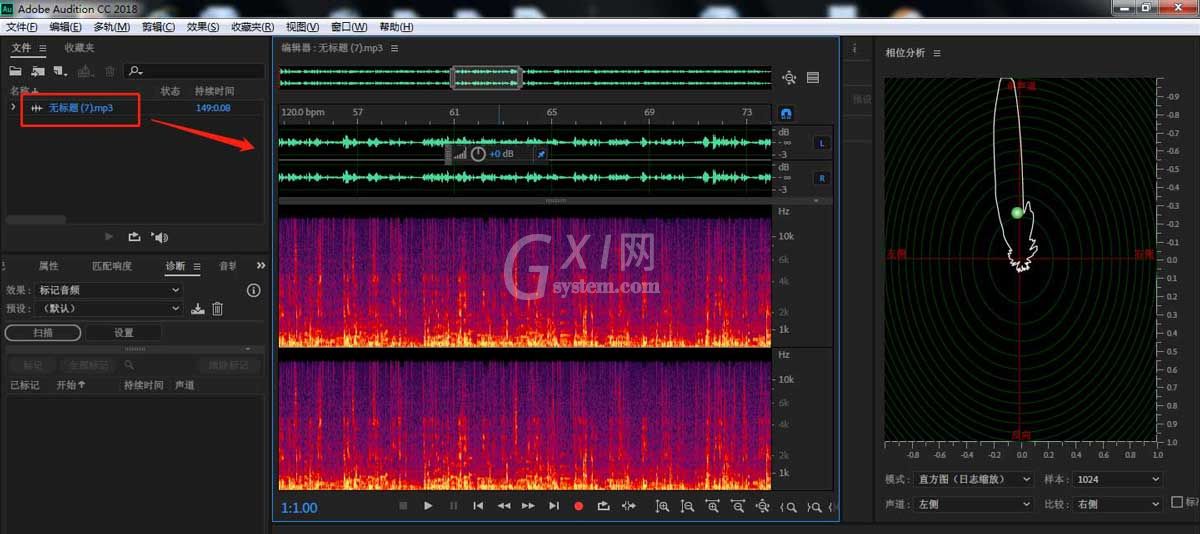
Task: Open the editor panel menu next to 无标题 (7).mp3
Action: (x=395, y=48)
